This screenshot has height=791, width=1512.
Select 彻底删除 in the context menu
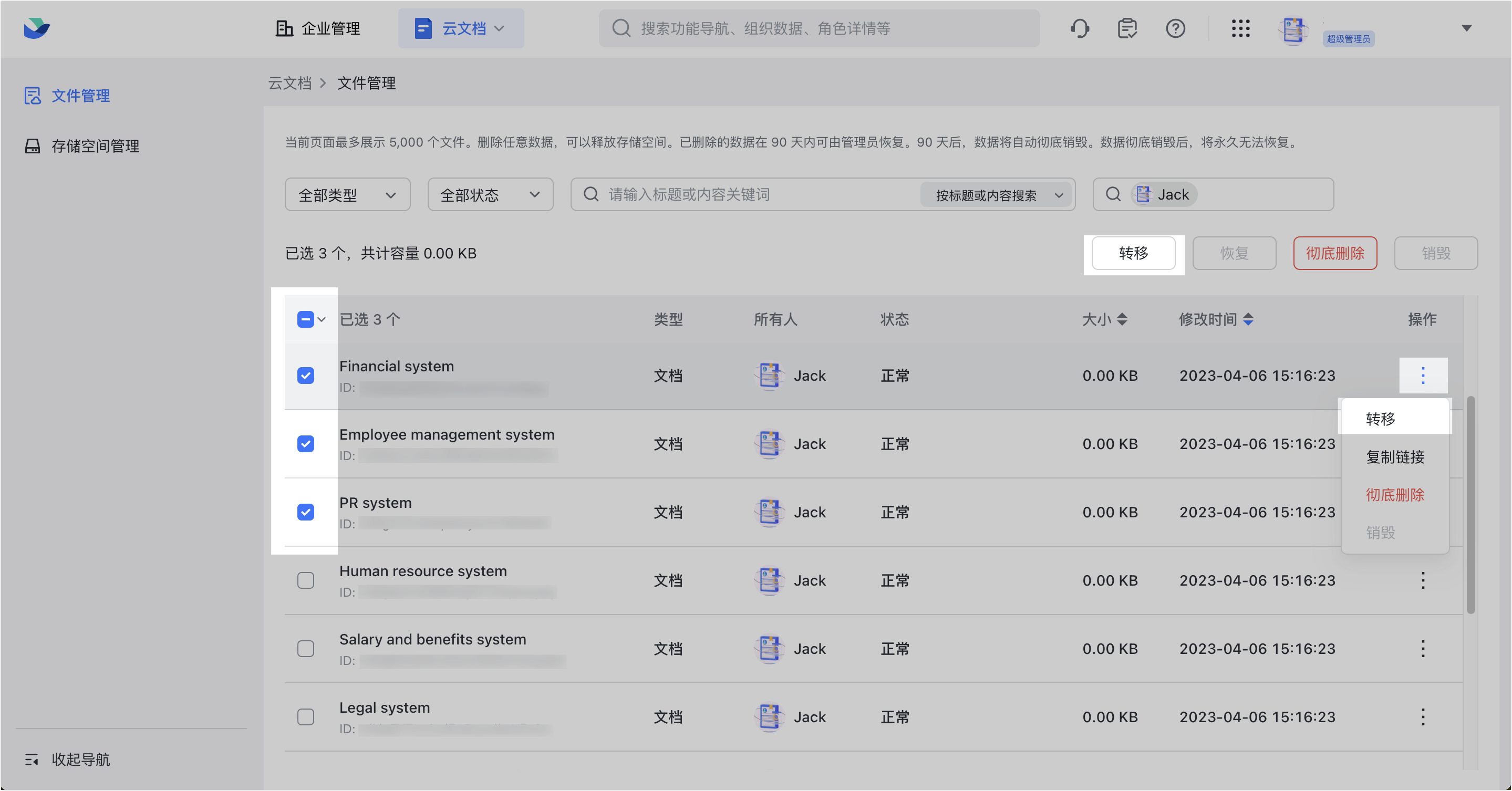1395,495
